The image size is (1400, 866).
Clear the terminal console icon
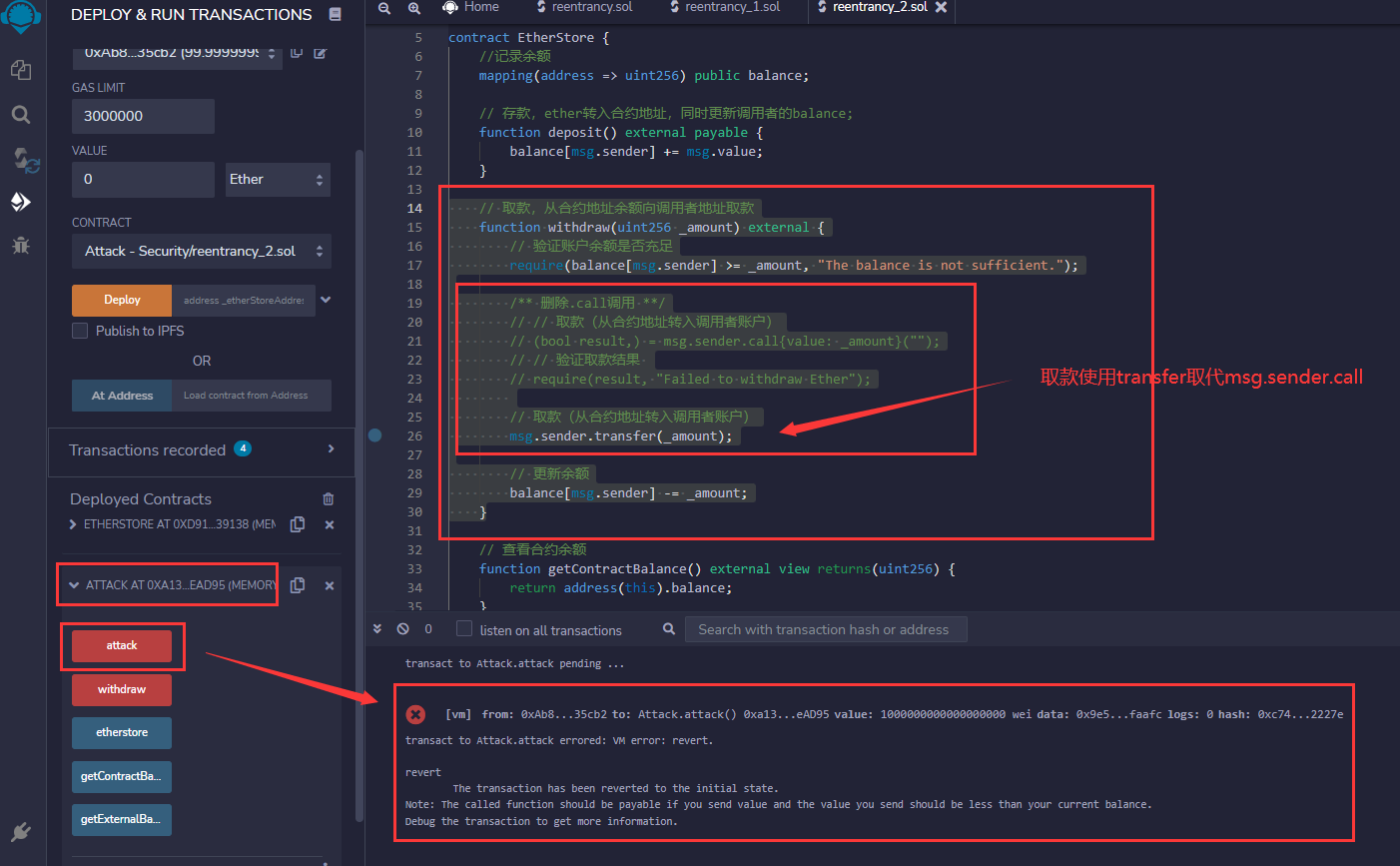point(402,629)
